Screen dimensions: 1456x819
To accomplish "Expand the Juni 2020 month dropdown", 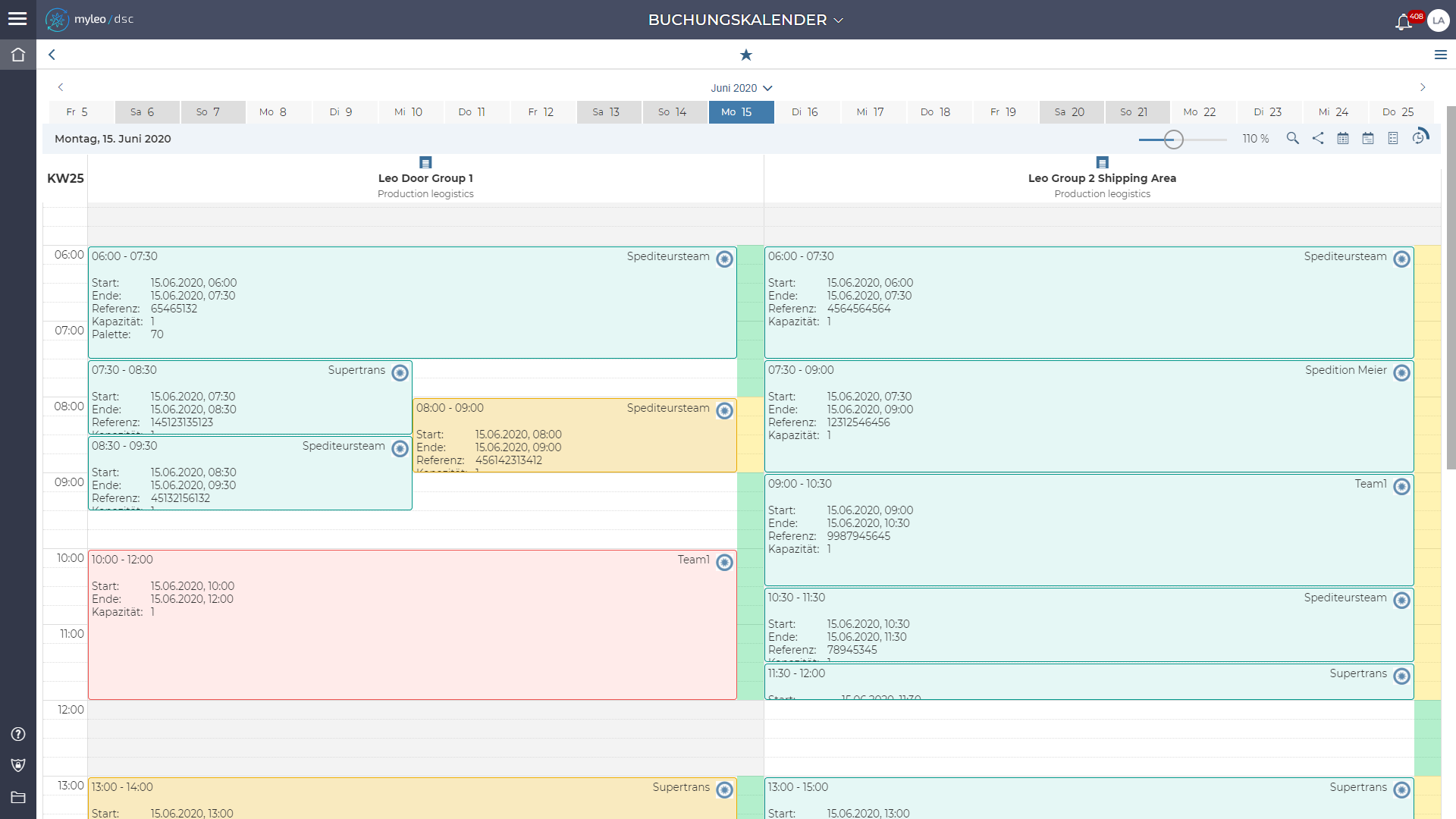I will [x=741, y=88].
